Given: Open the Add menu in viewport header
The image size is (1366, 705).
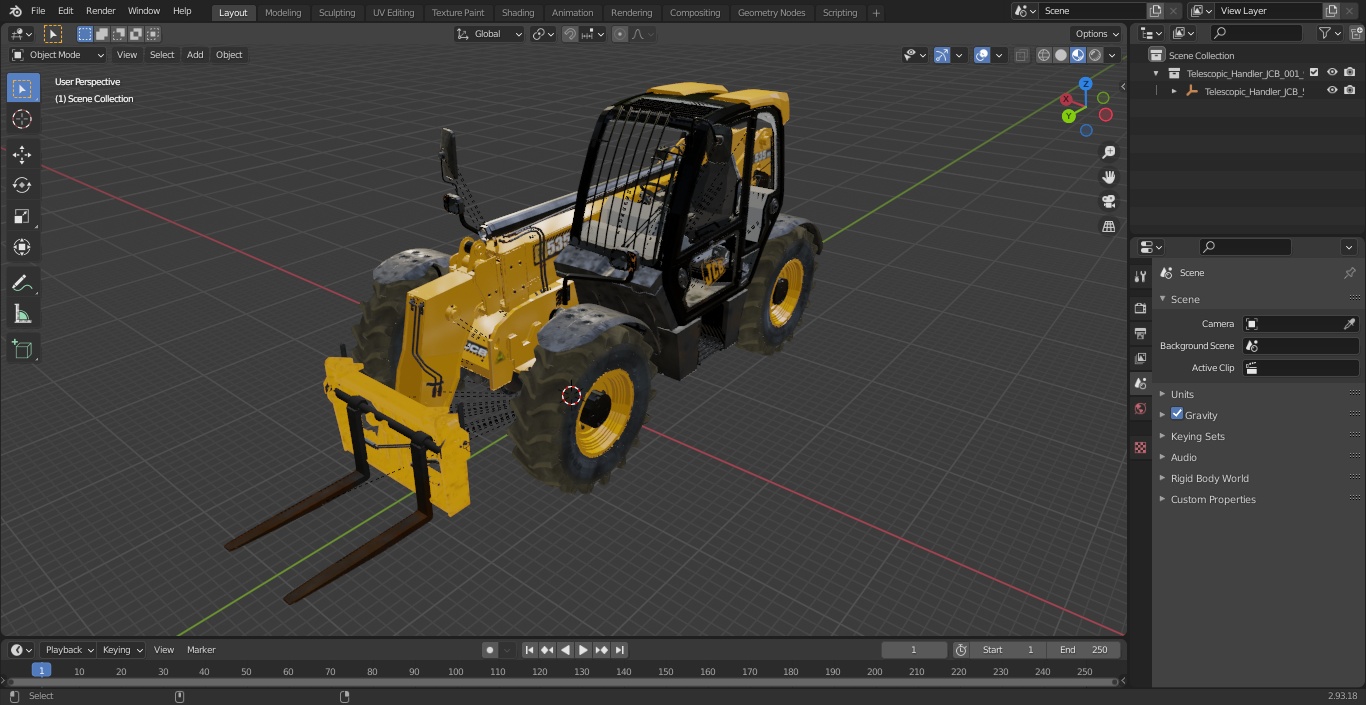Looking at the screenshot, I should coord(195,55).
